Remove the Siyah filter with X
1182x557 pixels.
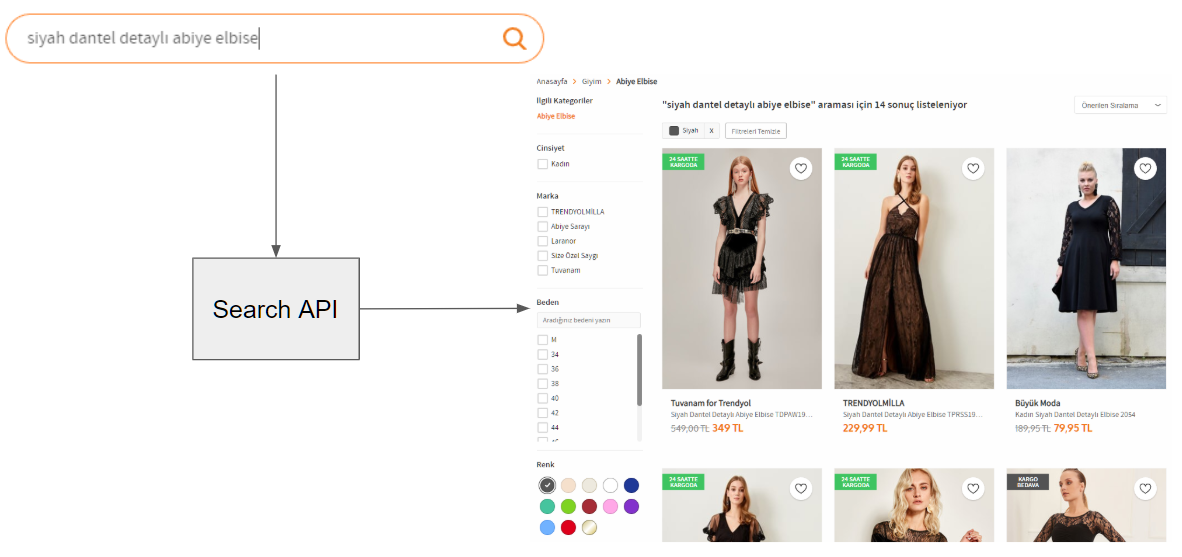point(712,130)
